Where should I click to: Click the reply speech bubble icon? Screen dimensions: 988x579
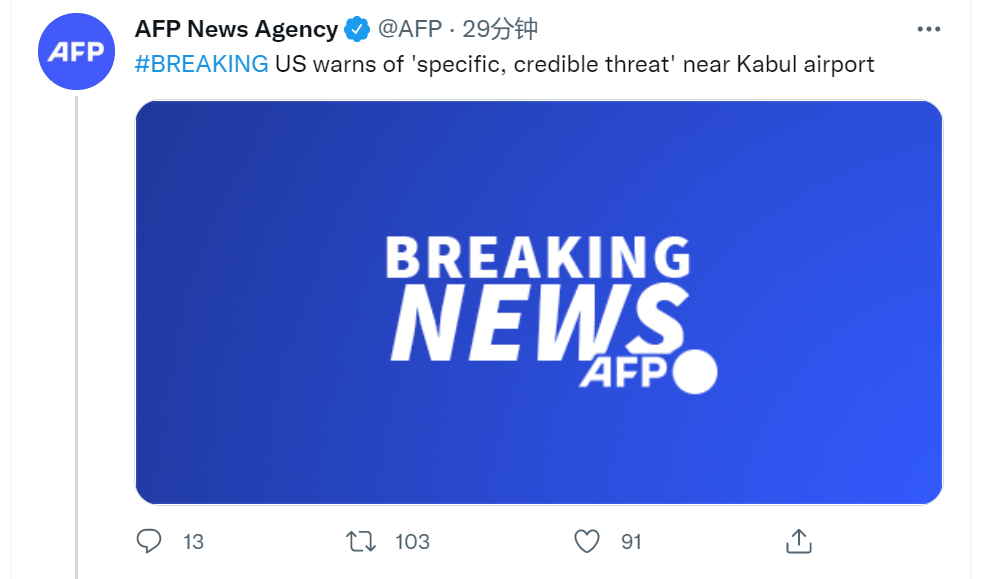click(x=149, y=541)
